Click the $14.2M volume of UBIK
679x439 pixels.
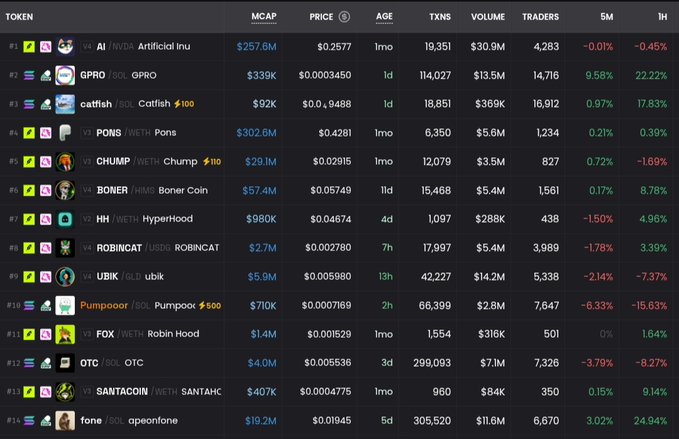point(489,277)
